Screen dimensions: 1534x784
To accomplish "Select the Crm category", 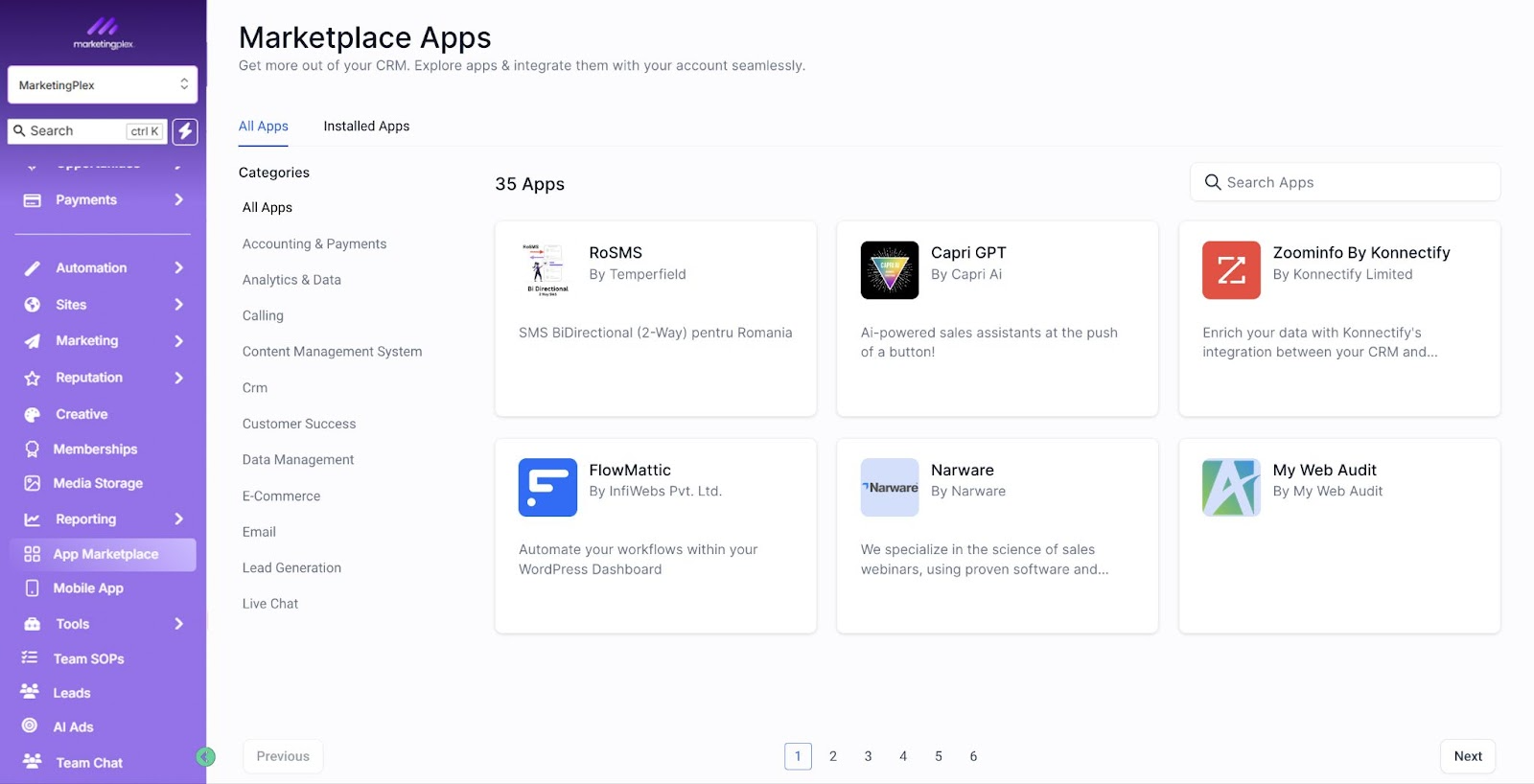I will coord(255,388).
